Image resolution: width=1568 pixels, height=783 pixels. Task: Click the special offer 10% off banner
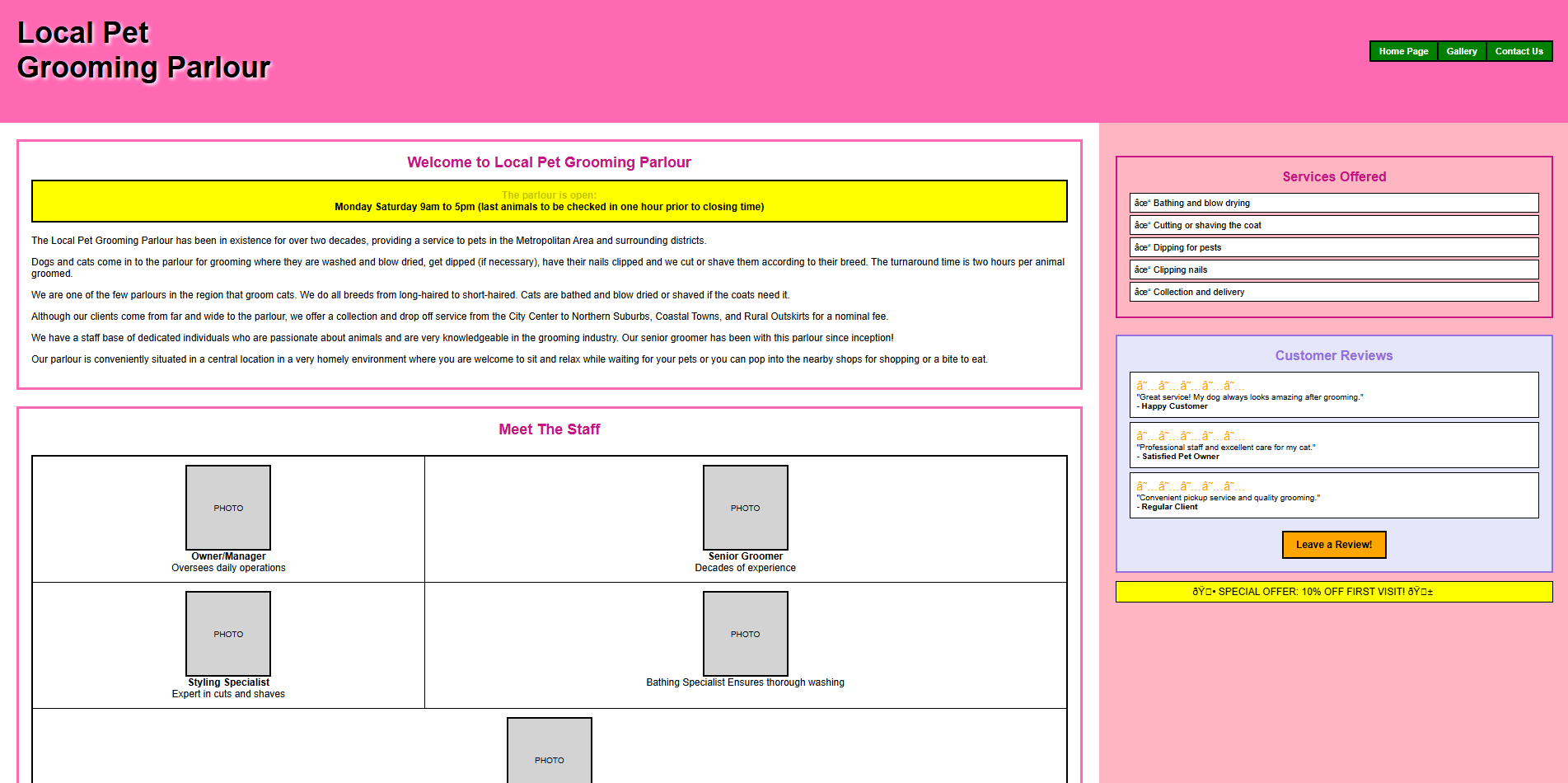(x=1333, y=592)
